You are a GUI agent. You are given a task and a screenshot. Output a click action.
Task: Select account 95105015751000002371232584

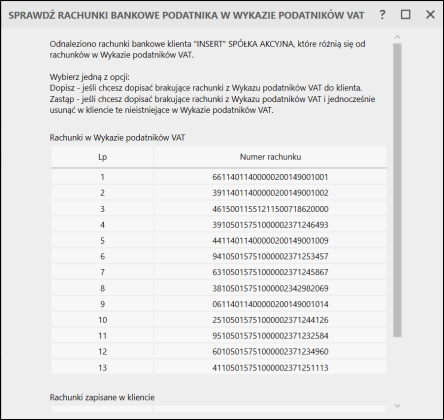click(x=270, y=336)
